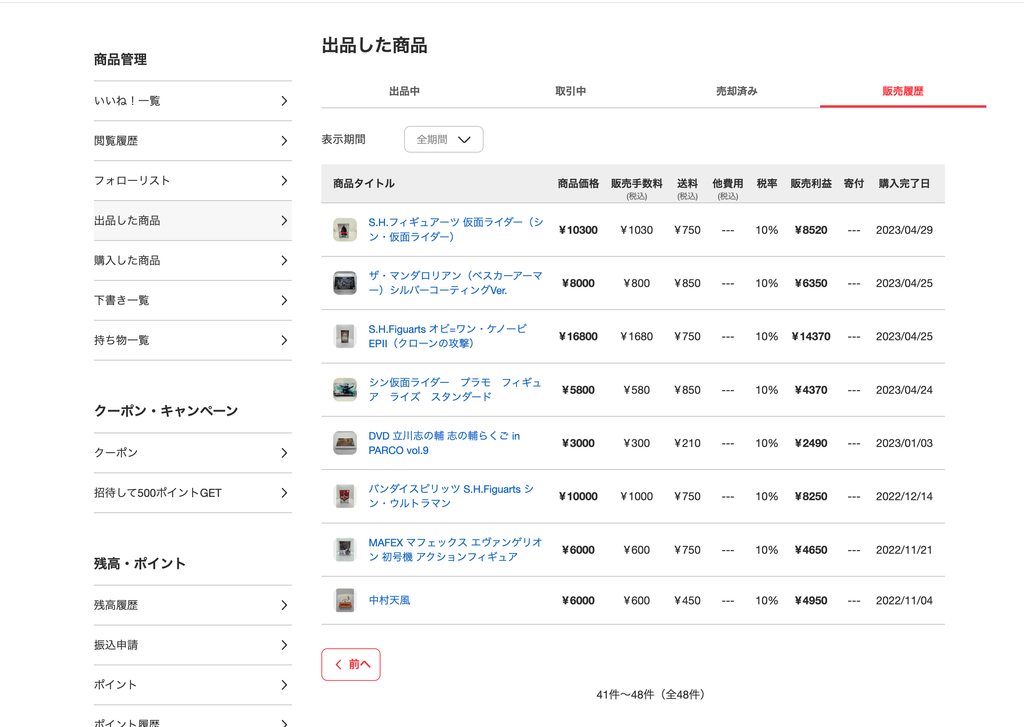
Task: Click the chevron next to 閲覧履歴
Action: click(284, 140)
